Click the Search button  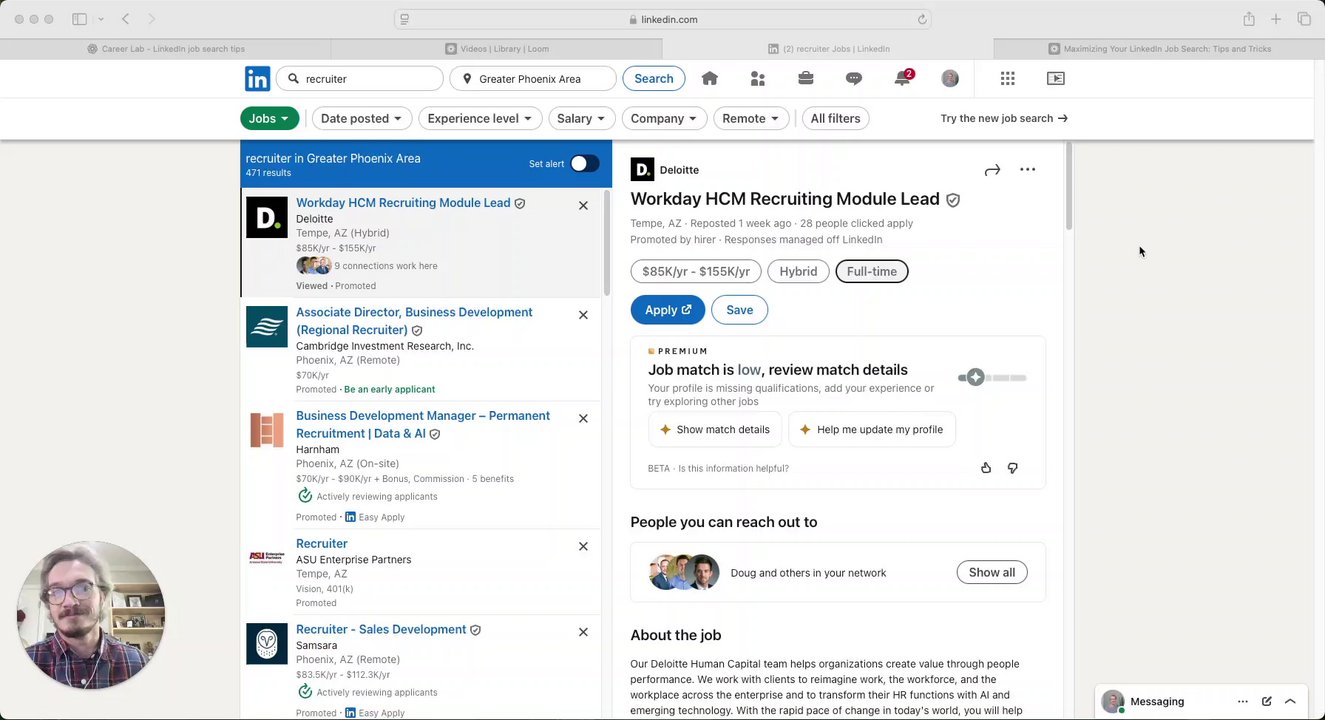tap(654, 79)
